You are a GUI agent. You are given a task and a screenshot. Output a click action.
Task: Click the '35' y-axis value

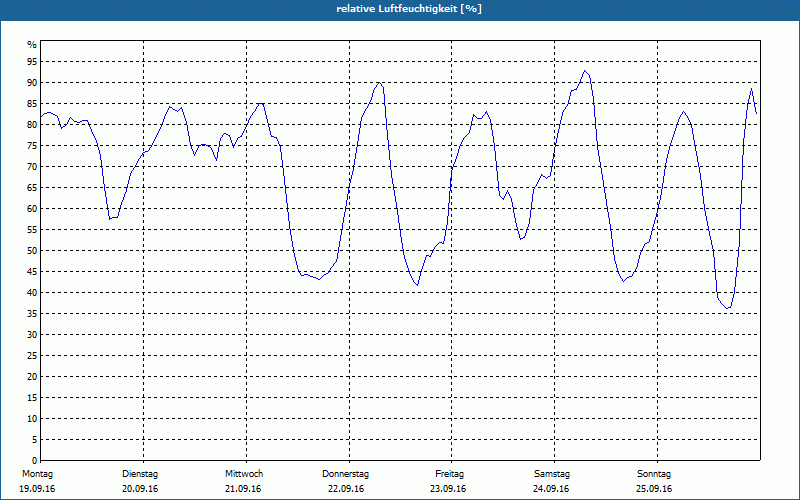click(x=32, y=314)
